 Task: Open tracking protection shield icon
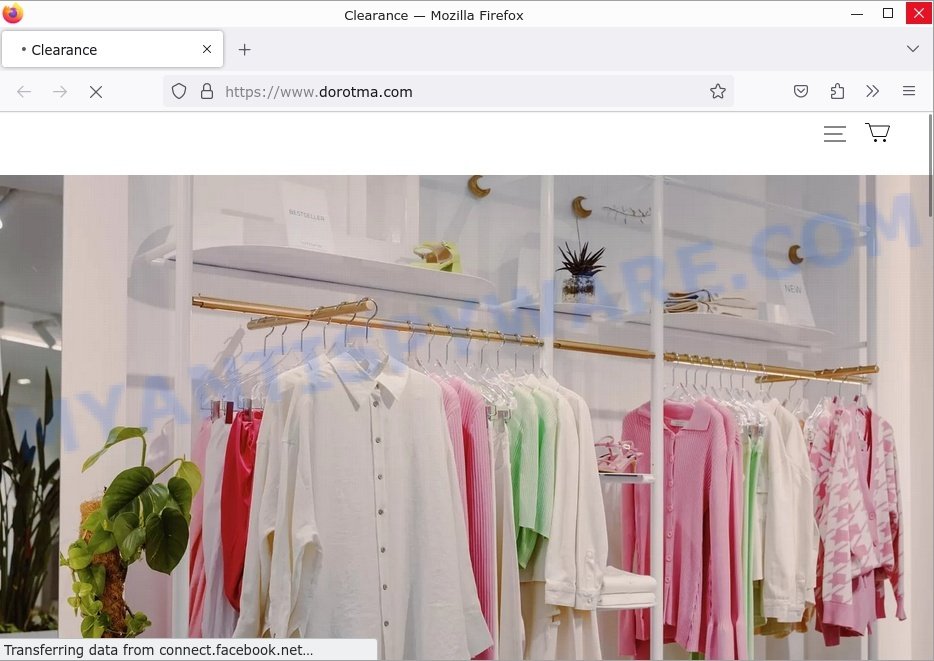click(179, 91)
